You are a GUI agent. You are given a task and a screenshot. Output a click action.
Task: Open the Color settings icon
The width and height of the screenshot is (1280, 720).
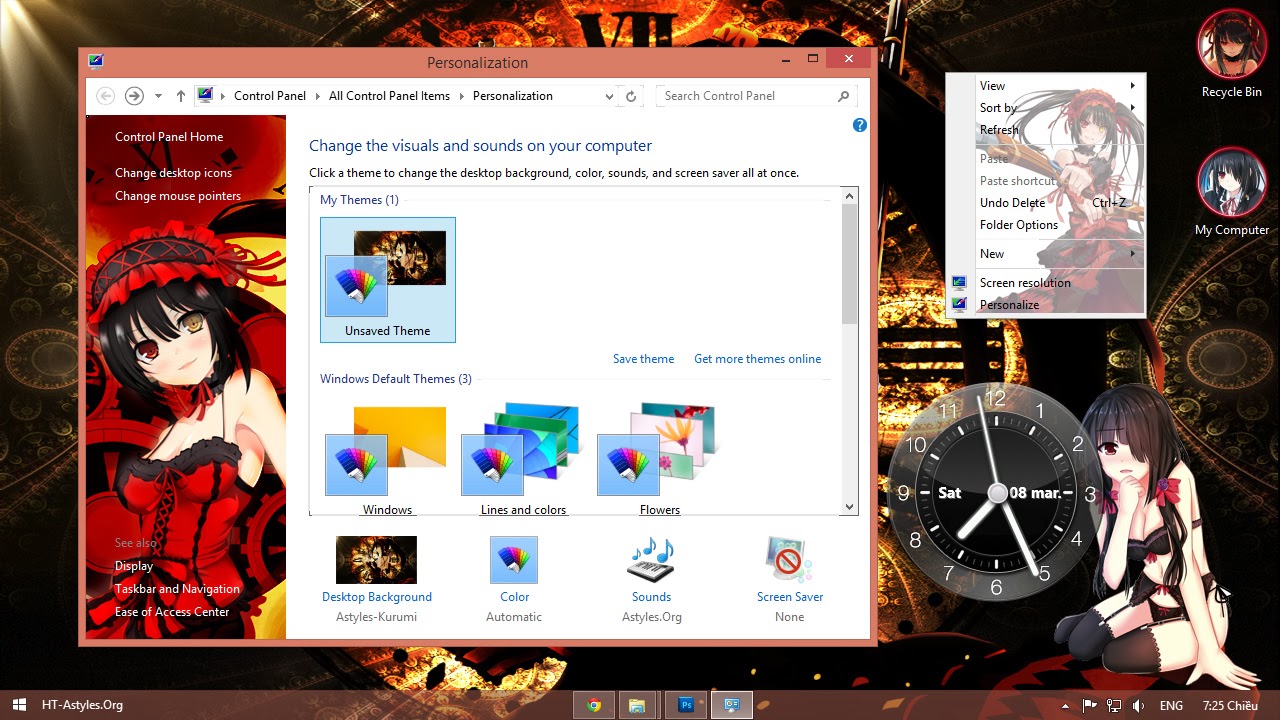coord(514,560)
